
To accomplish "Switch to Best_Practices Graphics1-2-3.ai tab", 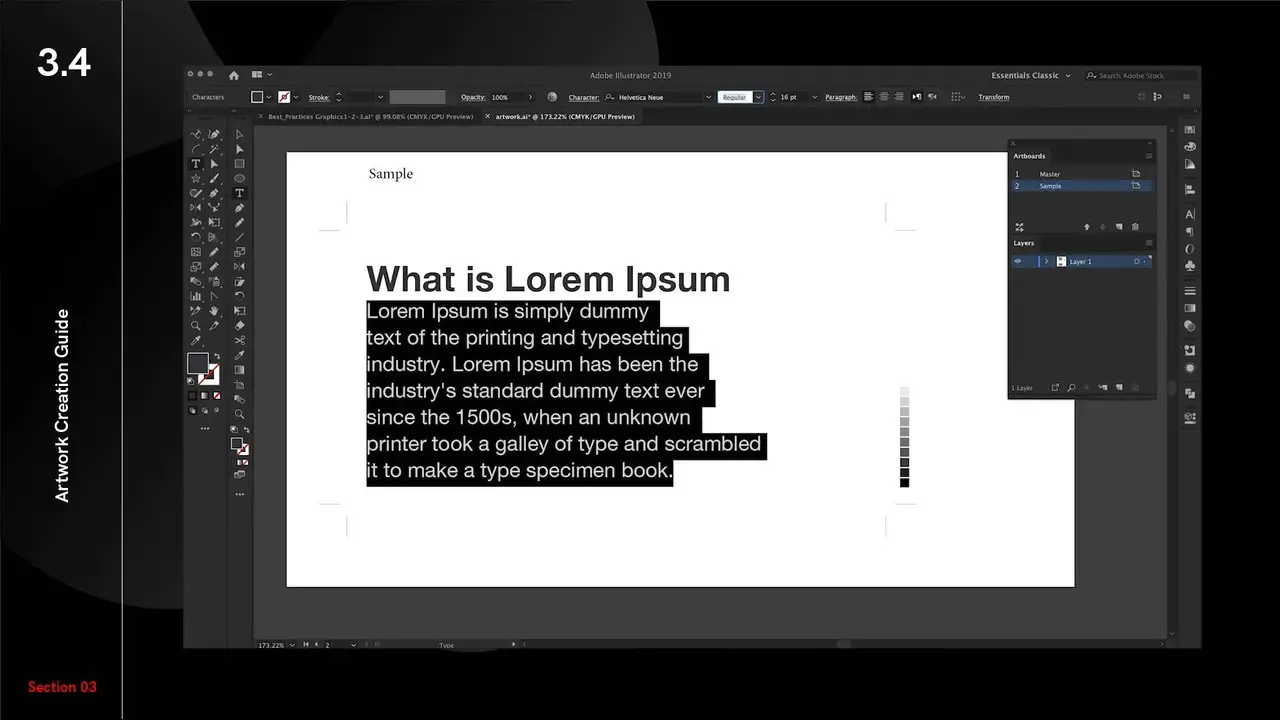I will pyautogui.click(x=370, y=117).
